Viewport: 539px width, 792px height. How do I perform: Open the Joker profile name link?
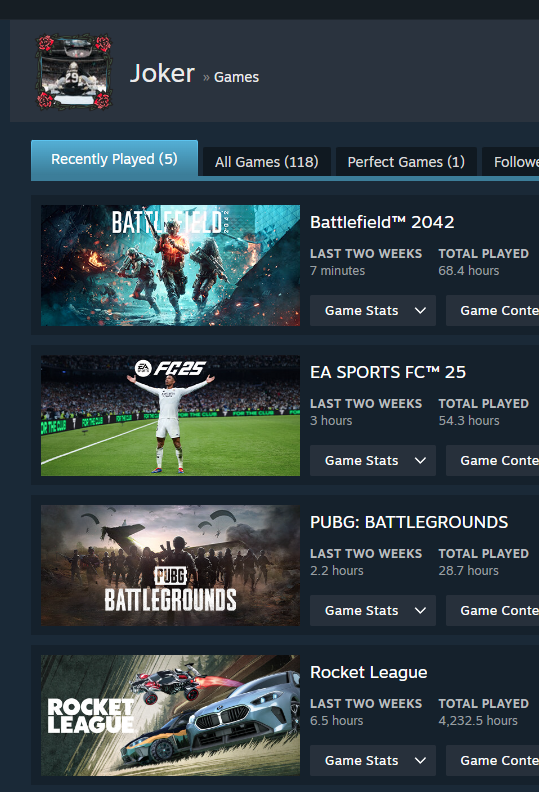click(162, 74)
